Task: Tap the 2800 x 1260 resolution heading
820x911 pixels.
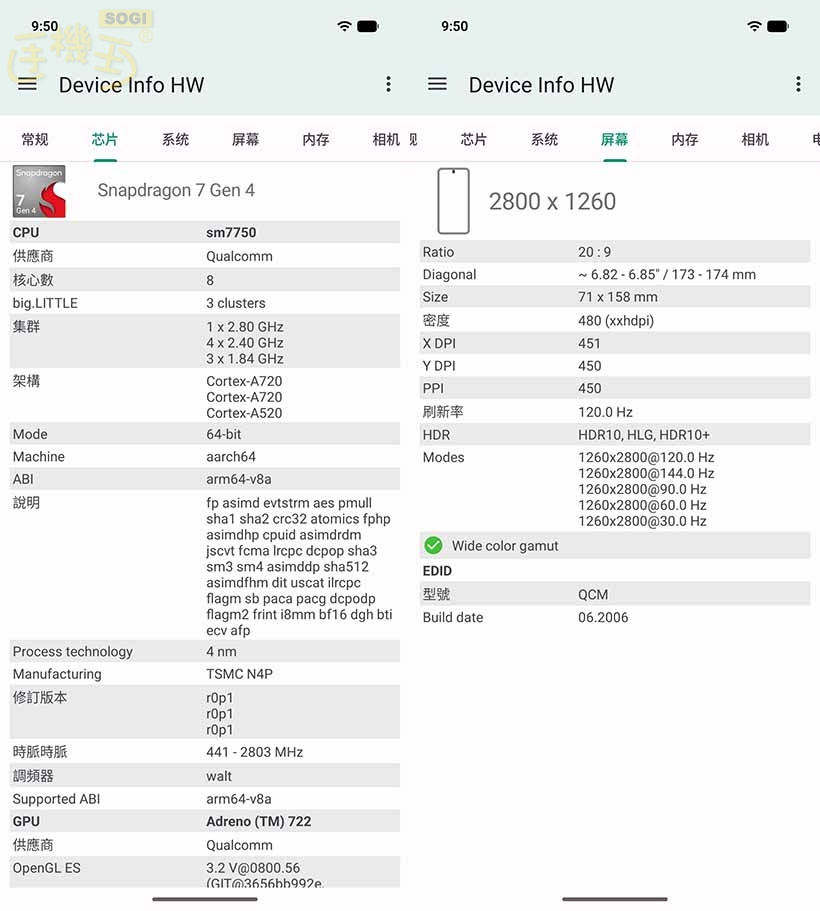Action: (x=552, y=201)
